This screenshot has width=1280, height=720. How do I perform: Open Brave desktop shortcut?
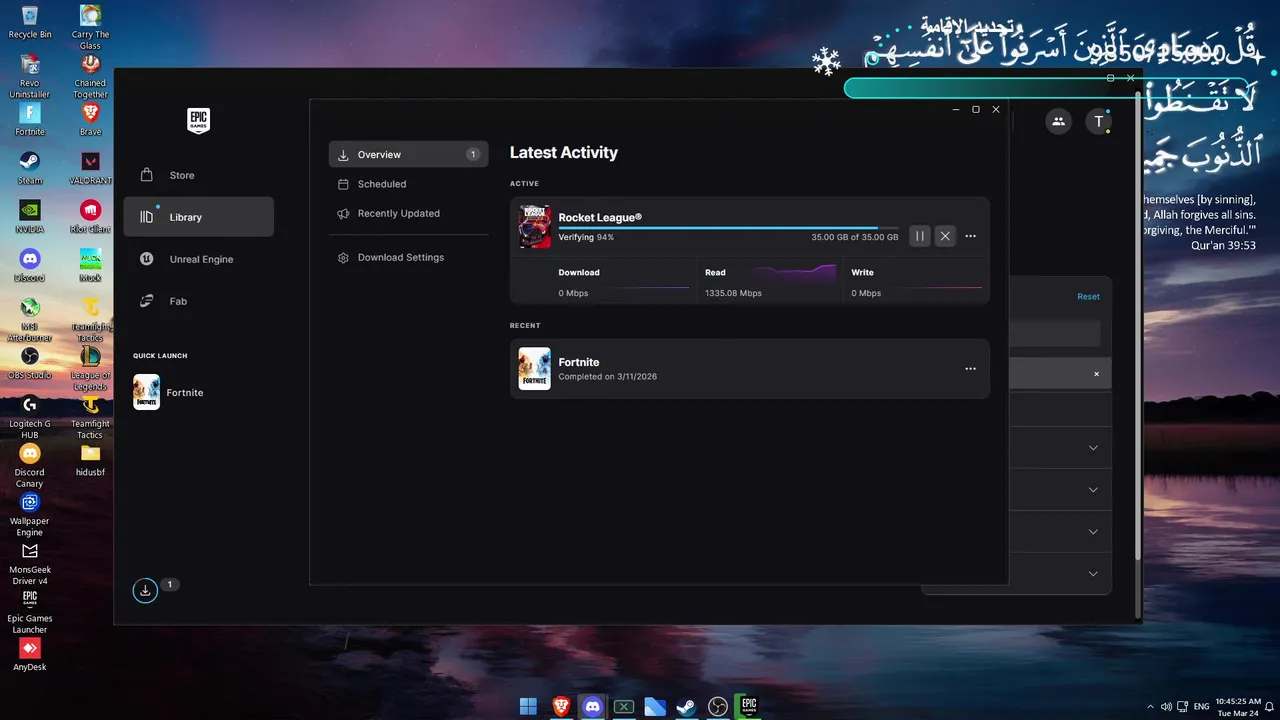(x=90, y=120)
